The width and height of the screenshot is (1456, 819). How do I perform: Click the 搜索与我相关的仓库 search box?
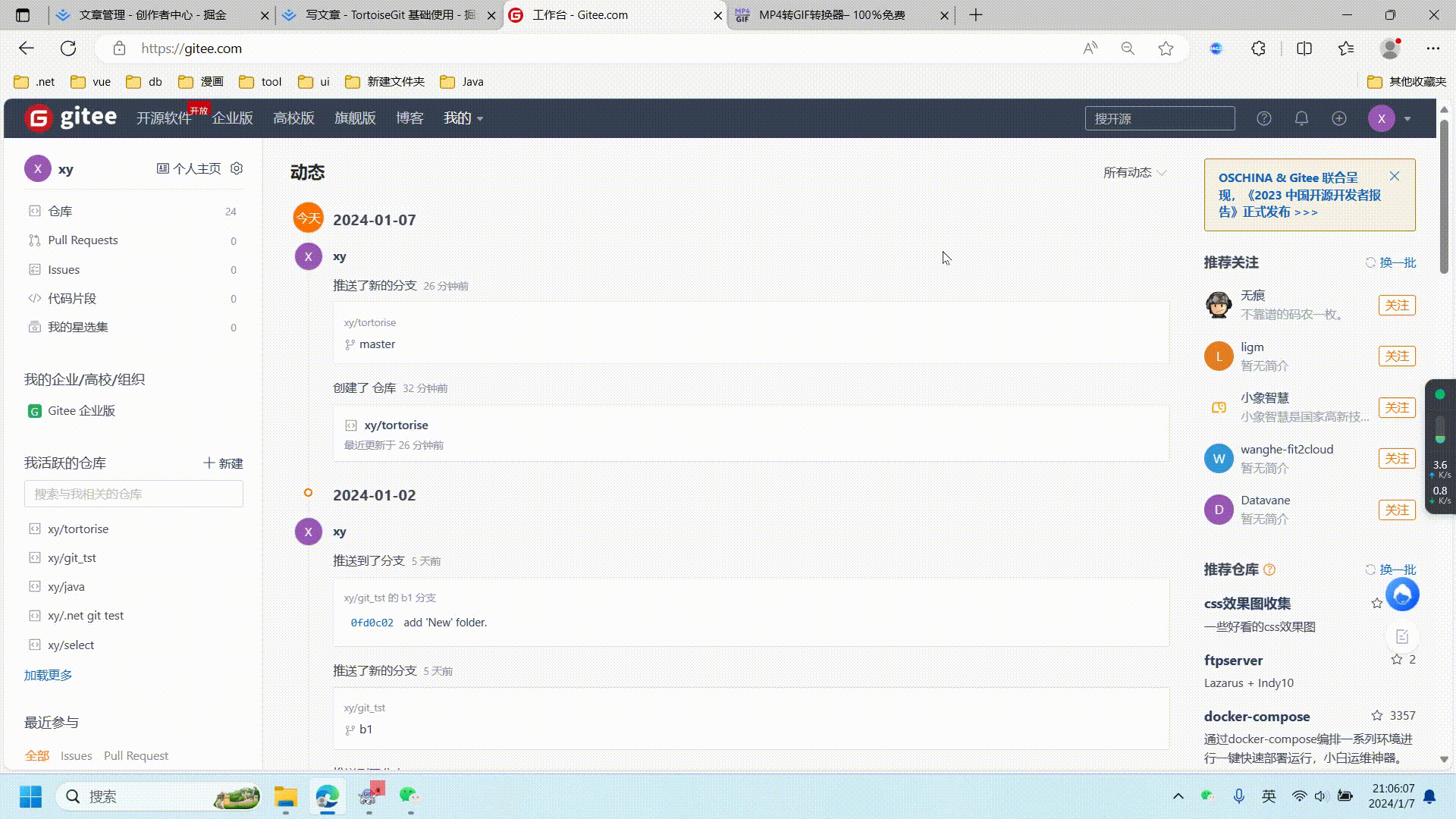coord(133,494)
